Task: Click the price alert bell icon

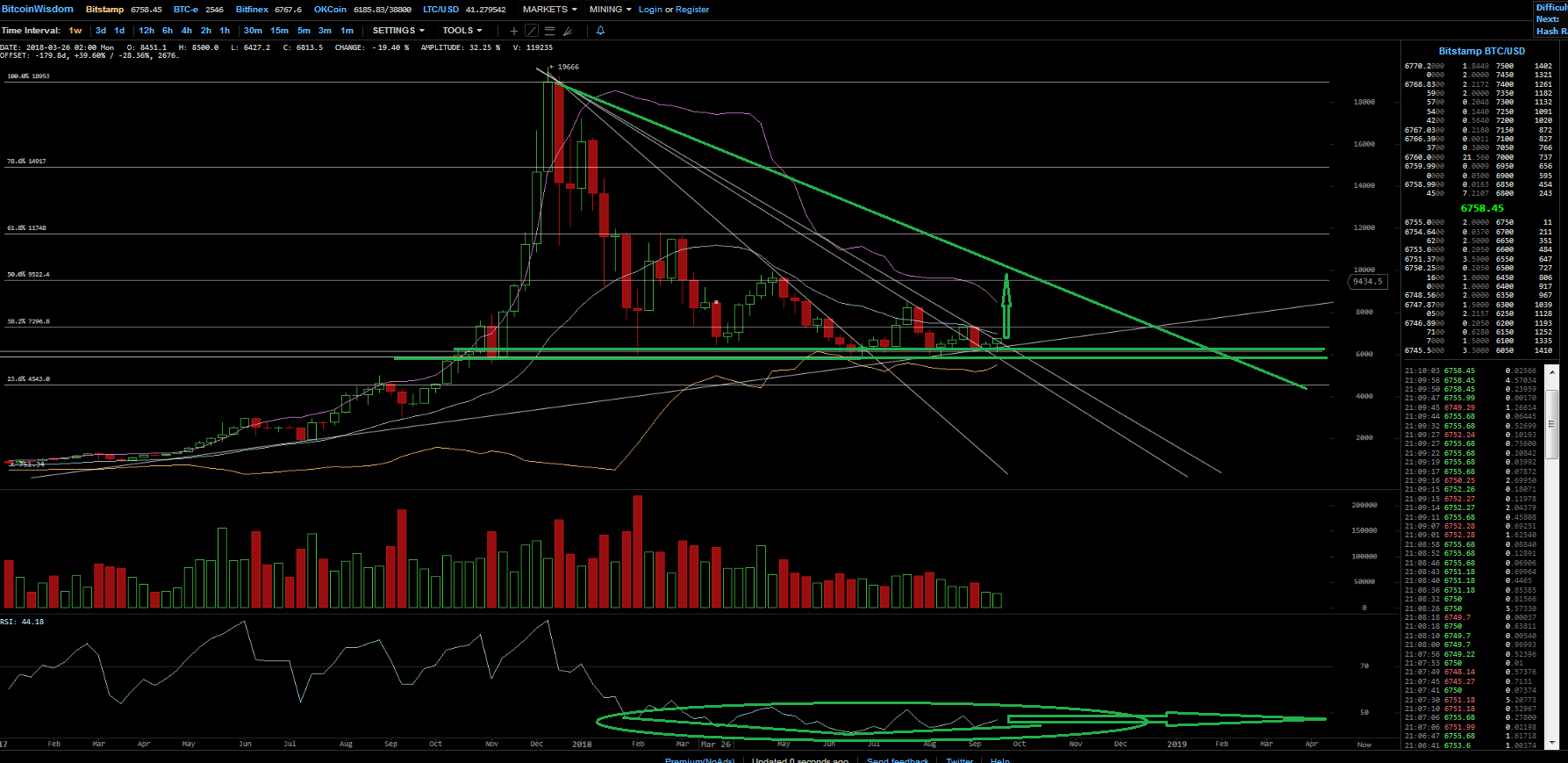Action: 600,31
